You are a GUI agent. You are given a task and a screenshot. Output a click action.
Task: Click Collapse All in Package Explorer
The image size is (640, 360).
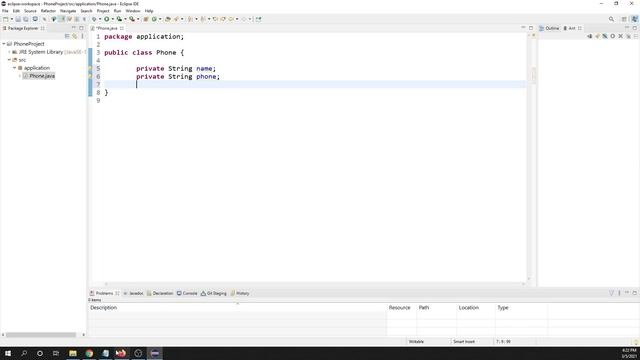tap(67, 36)
